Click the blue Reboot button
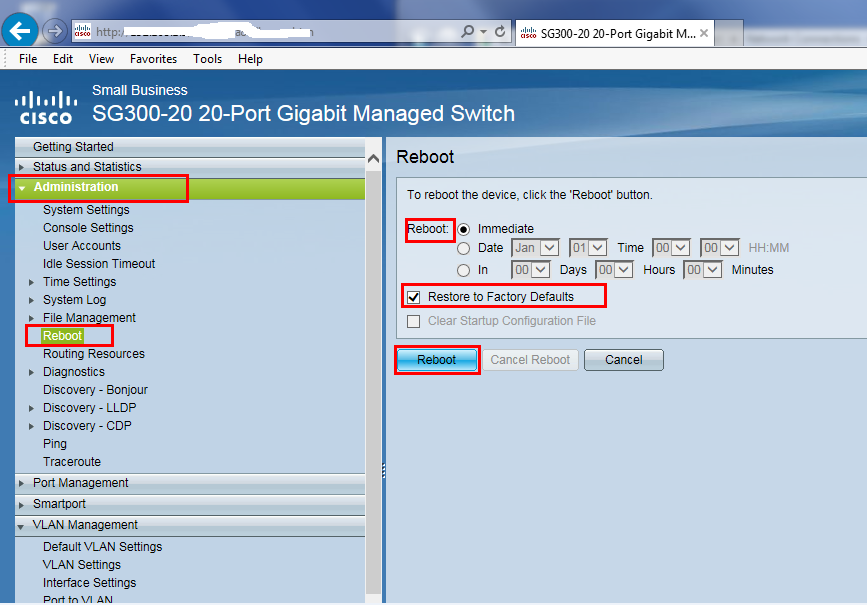 coord(437,360)
